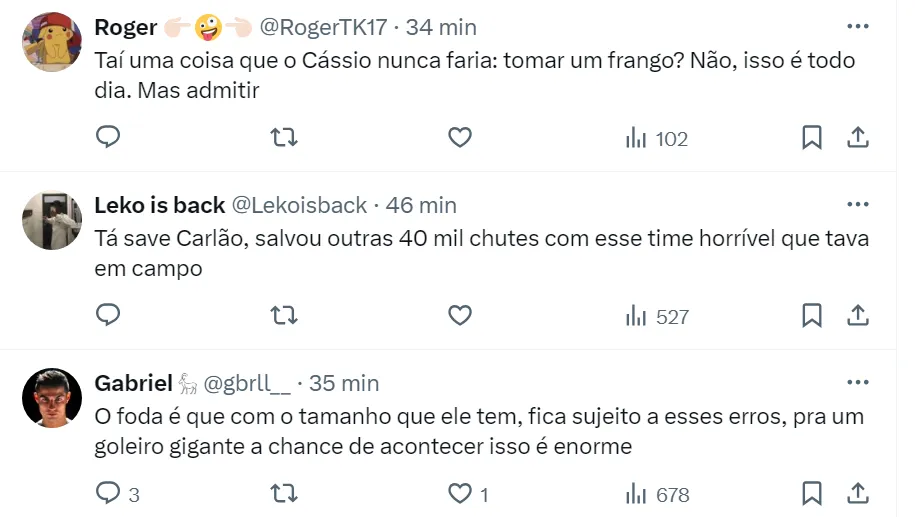Image resolution: width=915 pixels, height=517 pixels.
Task: Share Leko is back's tweet
Action: (x=857, y=316)
